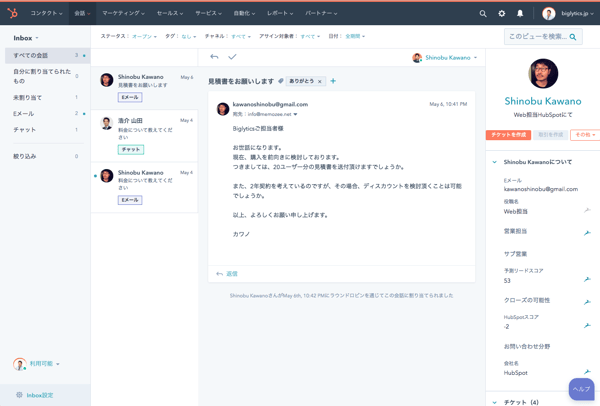Open the search magnifier in top bar
The width and height of the screenshot is (600, 406).
pyautogui.click(x=483, y=14)
